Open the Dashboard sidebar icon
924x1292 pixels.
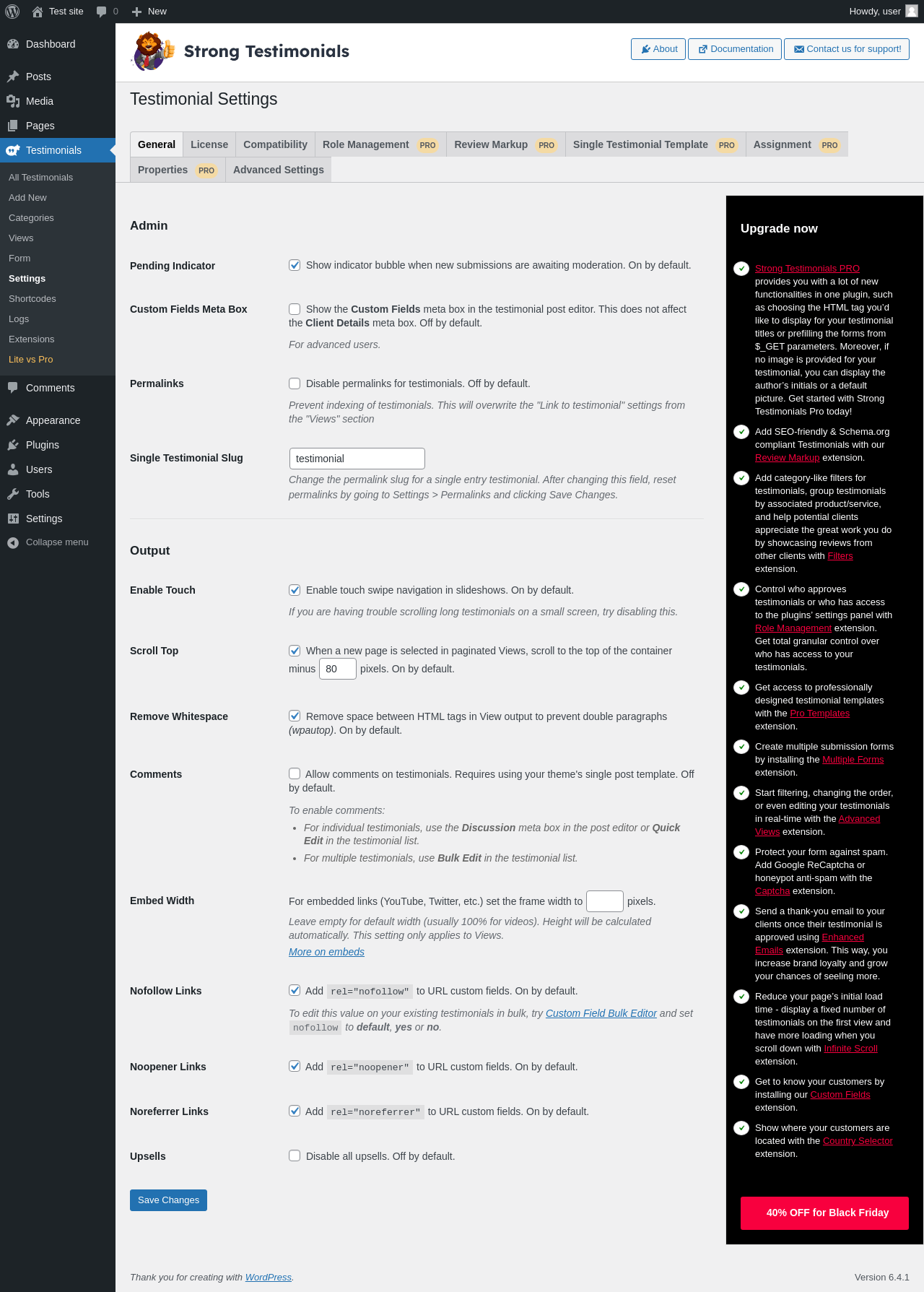(13, 44)
